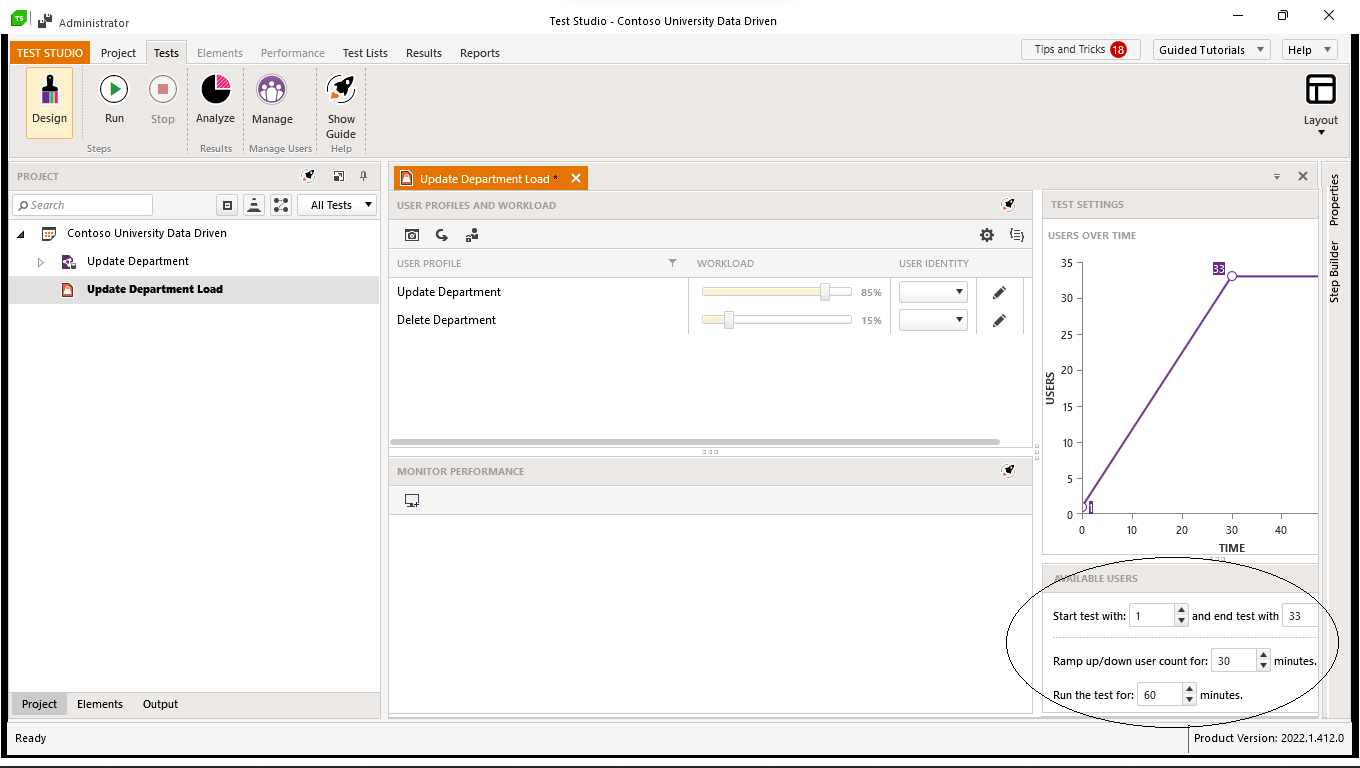
Task: Click the Stop ribbon button
Action: click(163, 100)
